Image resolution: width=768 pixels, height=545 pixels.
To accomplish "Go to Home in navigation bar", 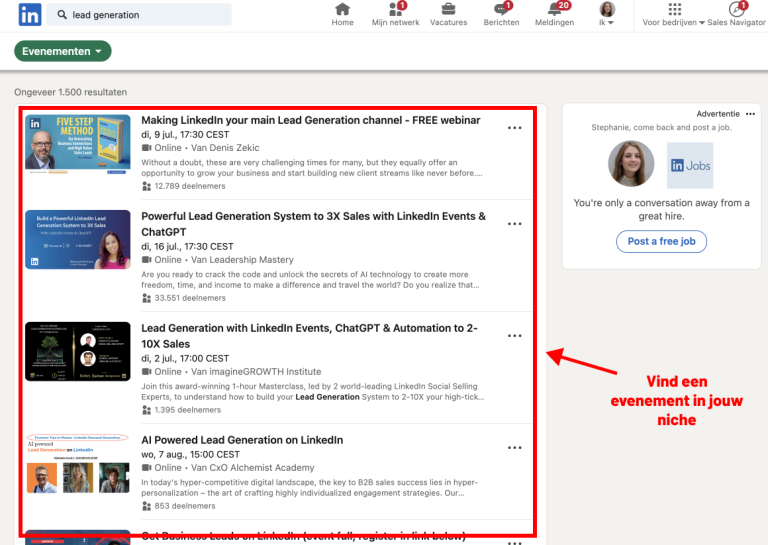I will (x=342, y=15).
